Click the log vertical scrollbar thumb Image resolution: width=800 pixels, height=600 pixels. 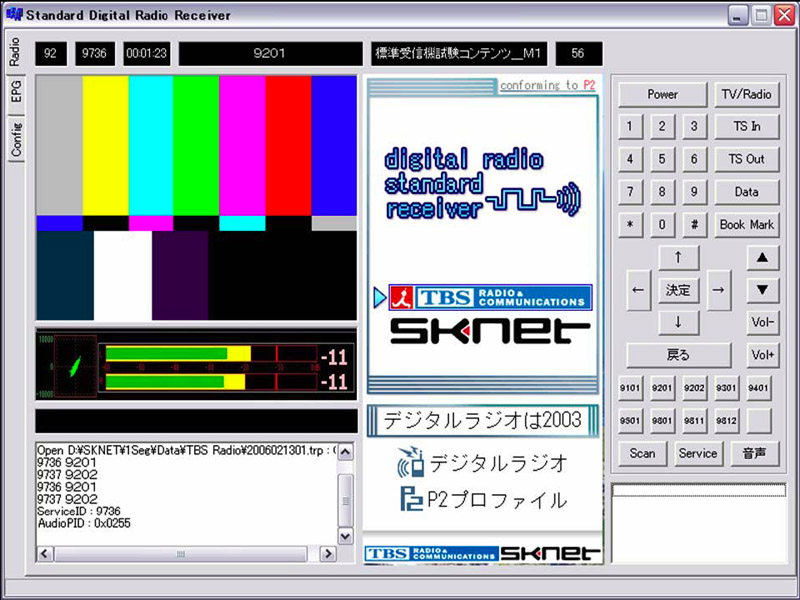click(x=345, y=501)
